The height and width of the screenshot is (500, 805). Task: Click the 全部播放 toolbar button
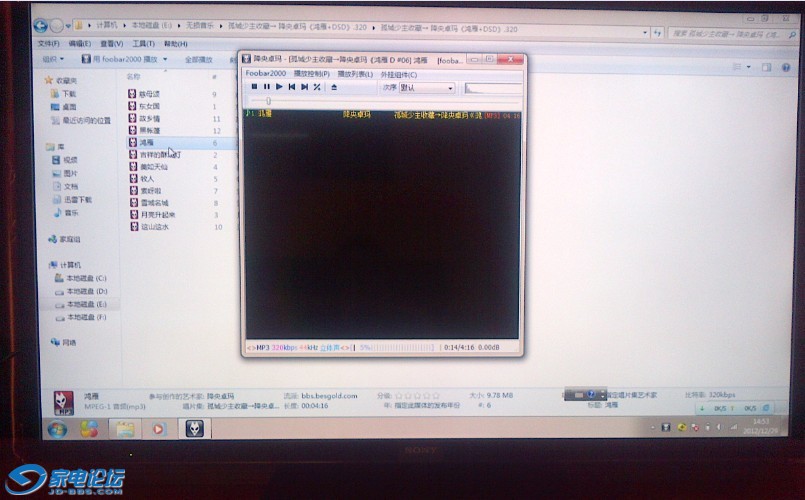[198, 60]
